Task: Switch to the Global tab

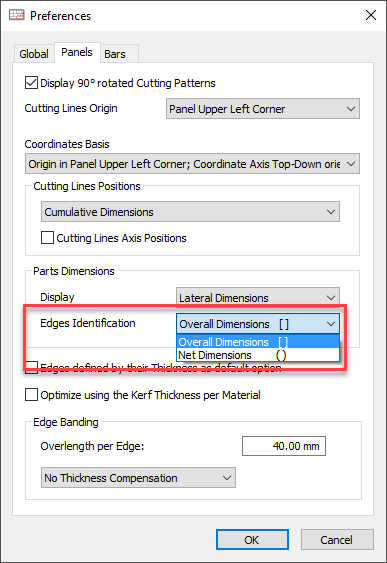Action: (x=34, y=54)
